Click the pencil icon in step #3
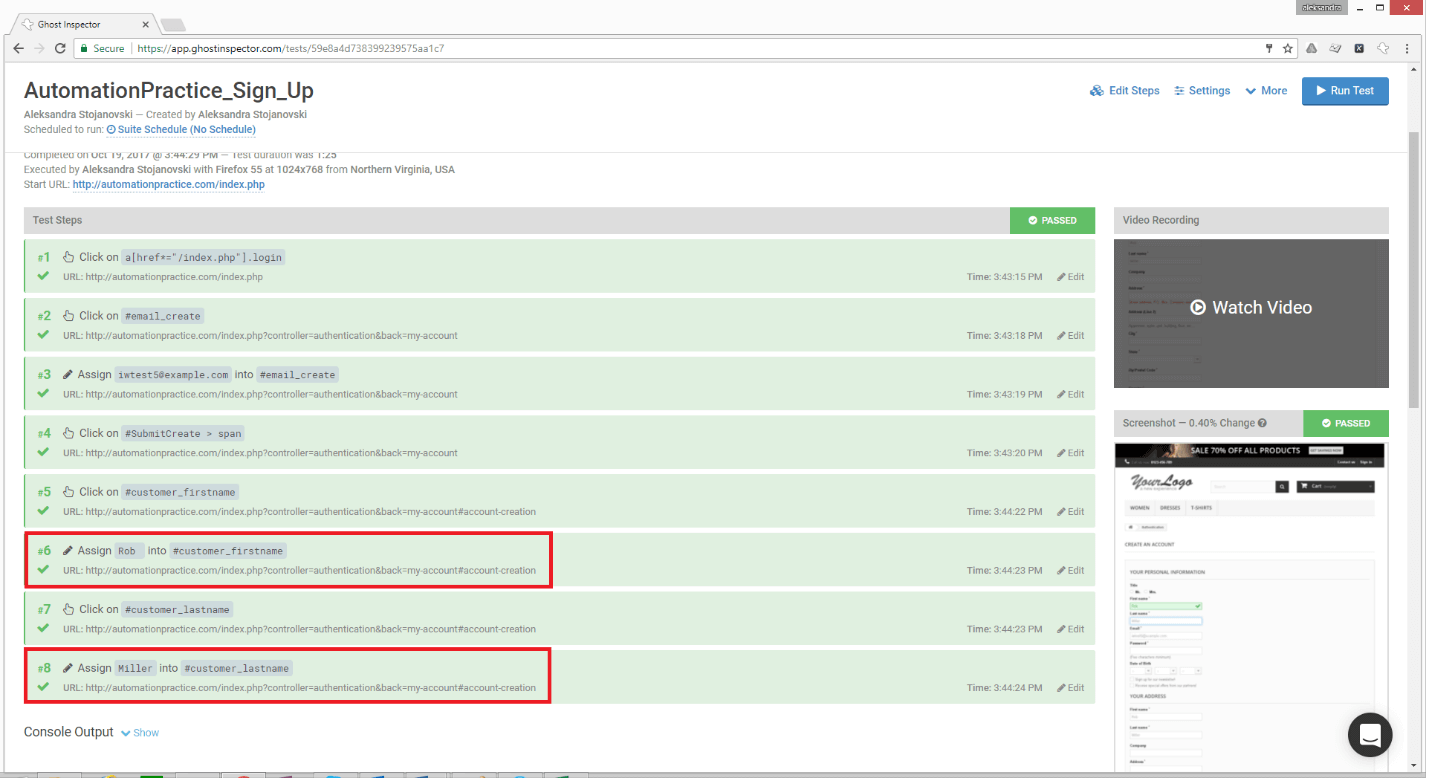The height and width of the screenshot is (778, 1429). pos(68,375)
